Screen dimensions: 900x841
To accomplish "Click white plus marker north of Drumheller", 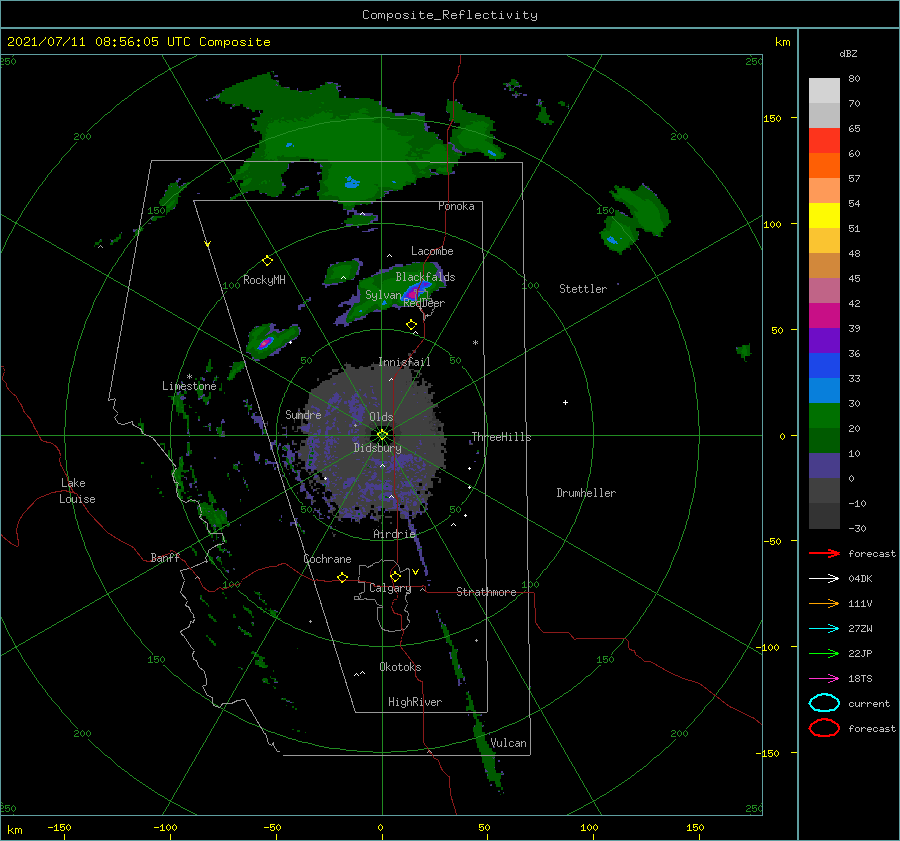I will click(565, 402).
